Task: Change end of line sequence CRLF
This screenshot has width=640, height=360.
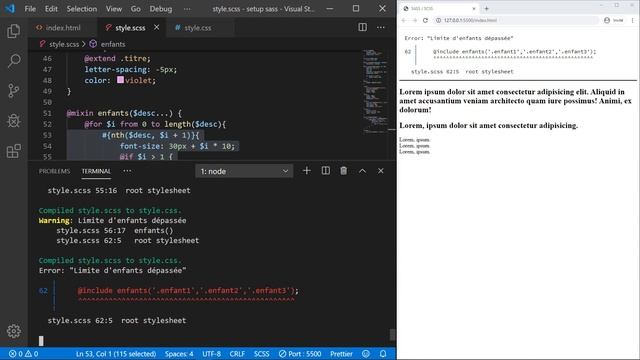Action: click(237, 354)
